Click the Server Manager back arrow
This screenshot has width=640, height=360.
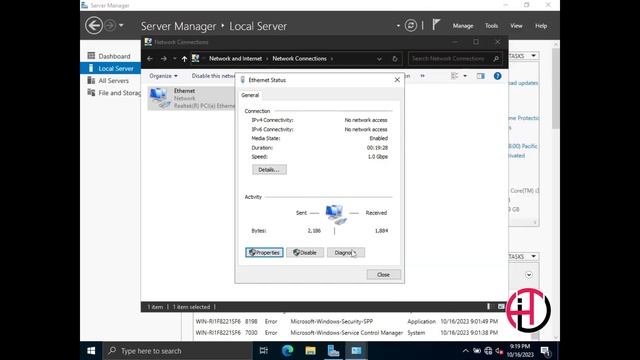coord(94,25)
